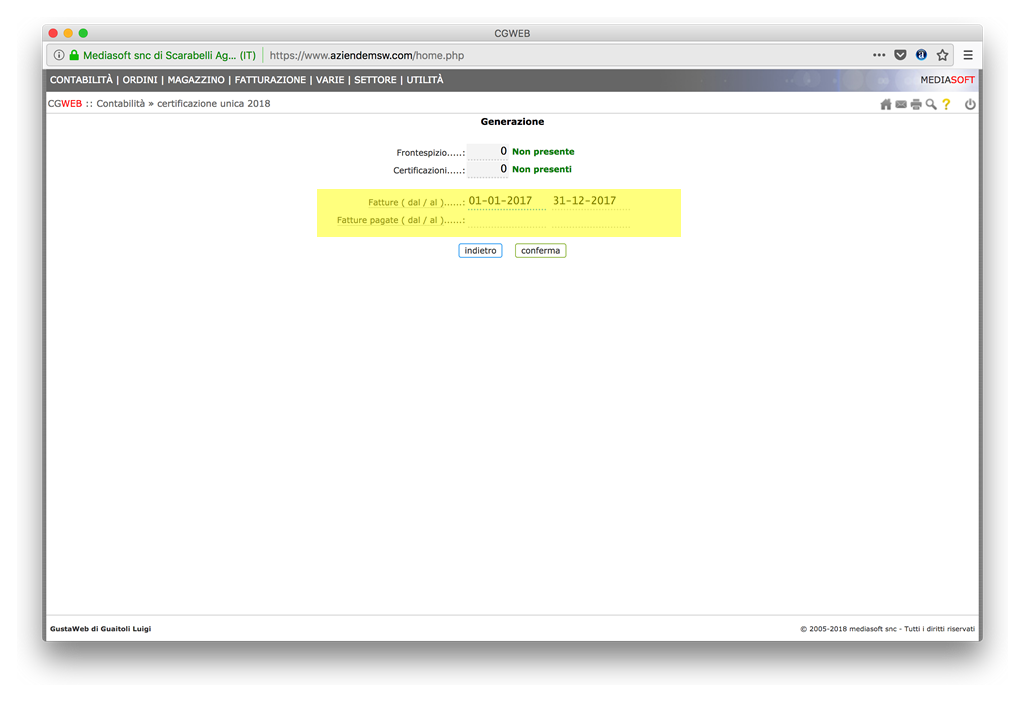1024x701 pixels.
Task: Open the SETTORE menu
Action: (375, 80)
